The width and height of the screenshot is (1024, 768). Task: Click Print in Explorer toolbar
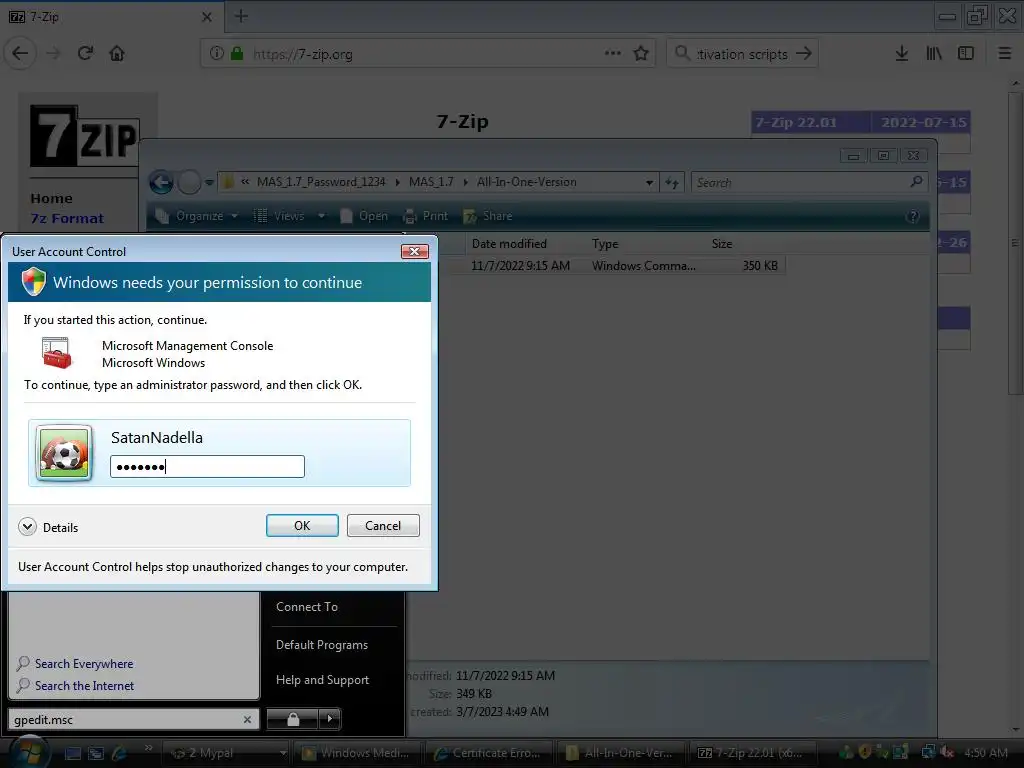(x=426, y=216)
